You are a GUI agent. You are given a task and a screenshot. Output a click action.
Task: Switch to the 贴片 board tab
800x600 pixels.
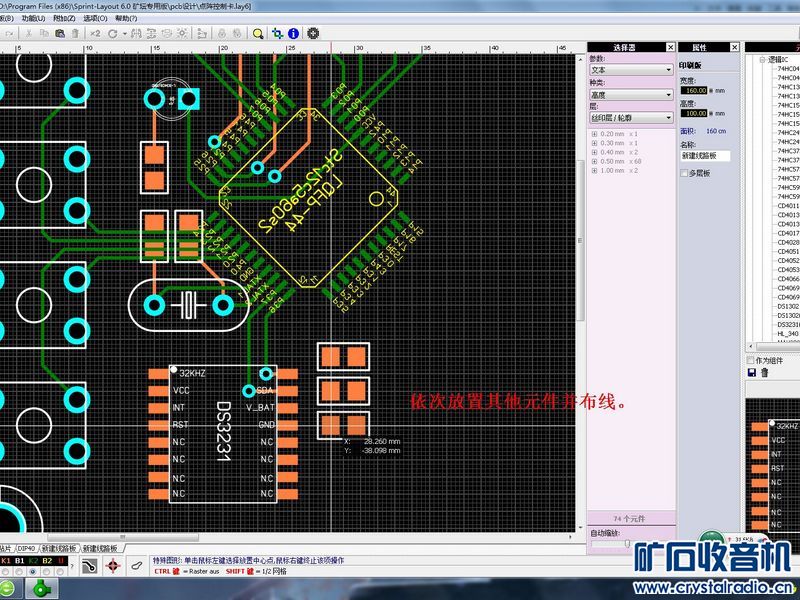point(6,548)
